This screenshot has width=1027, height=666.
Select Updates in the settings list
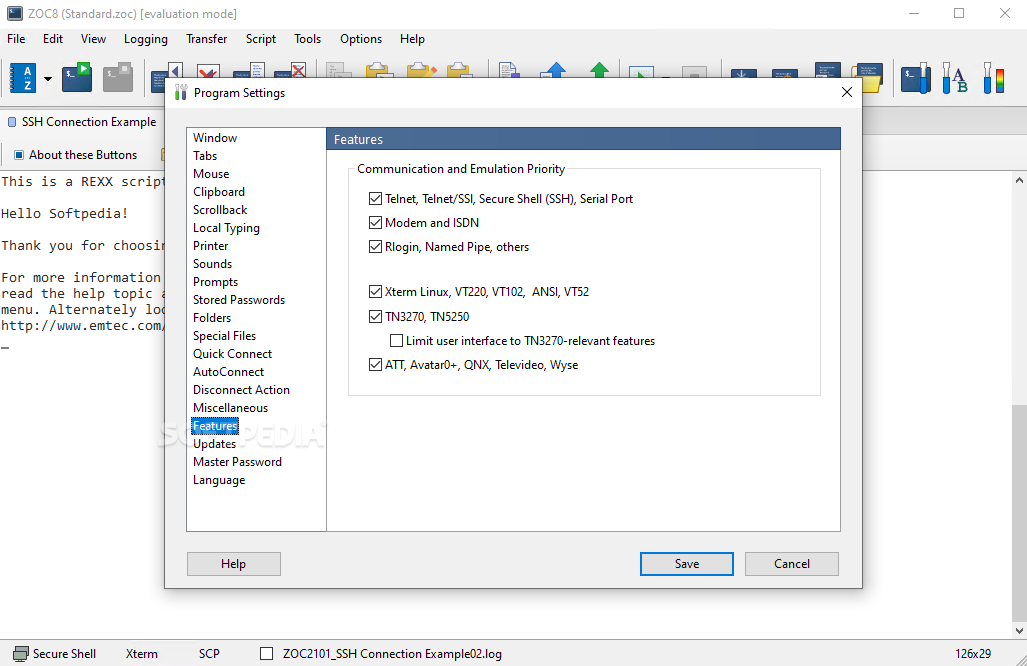tap(214, 444)
